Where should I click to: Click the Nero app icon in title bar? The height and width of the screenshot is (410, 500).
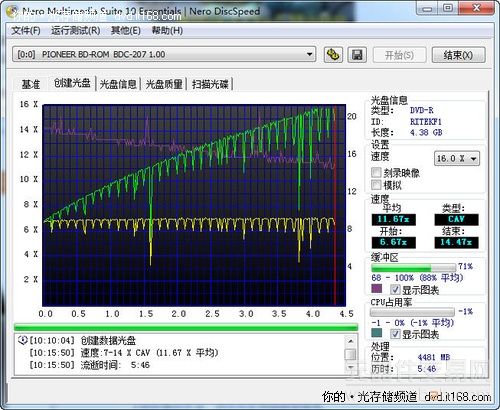coord(12,11)
